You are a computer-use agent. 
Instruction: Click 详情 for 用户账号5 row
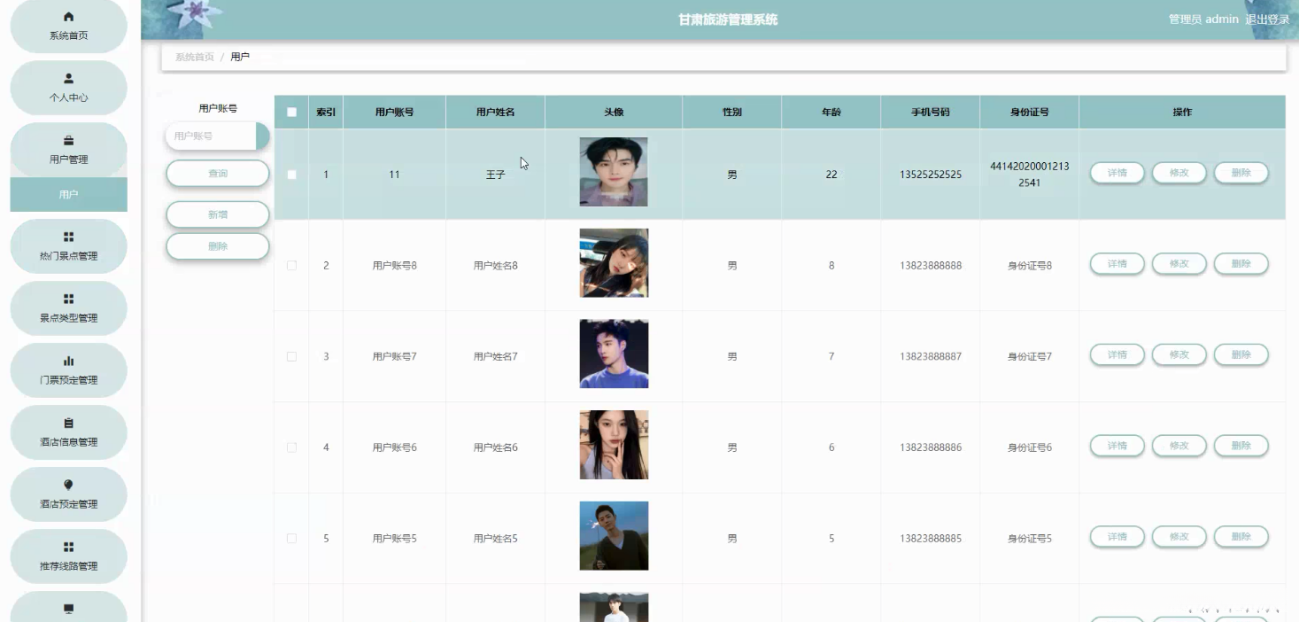point(1117,537)
